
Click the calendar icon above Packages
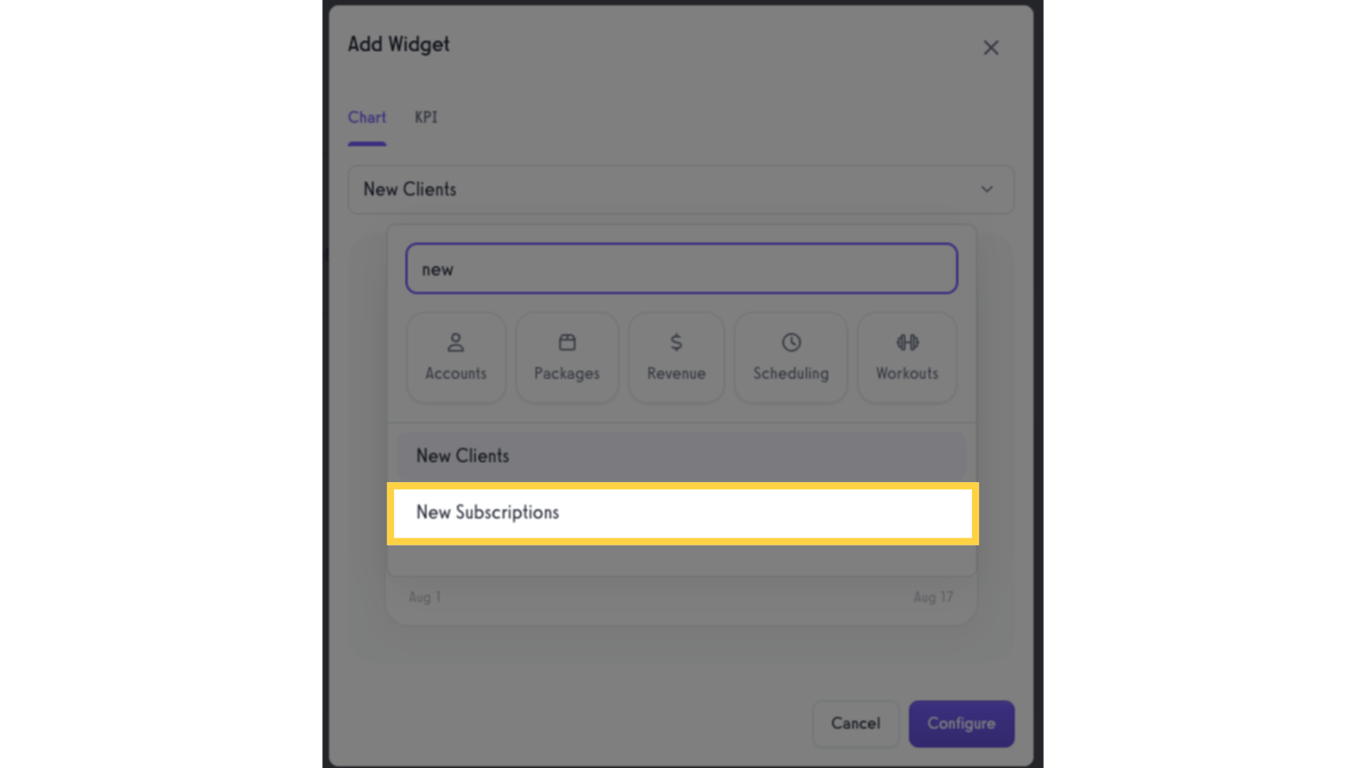click(566, 342)
